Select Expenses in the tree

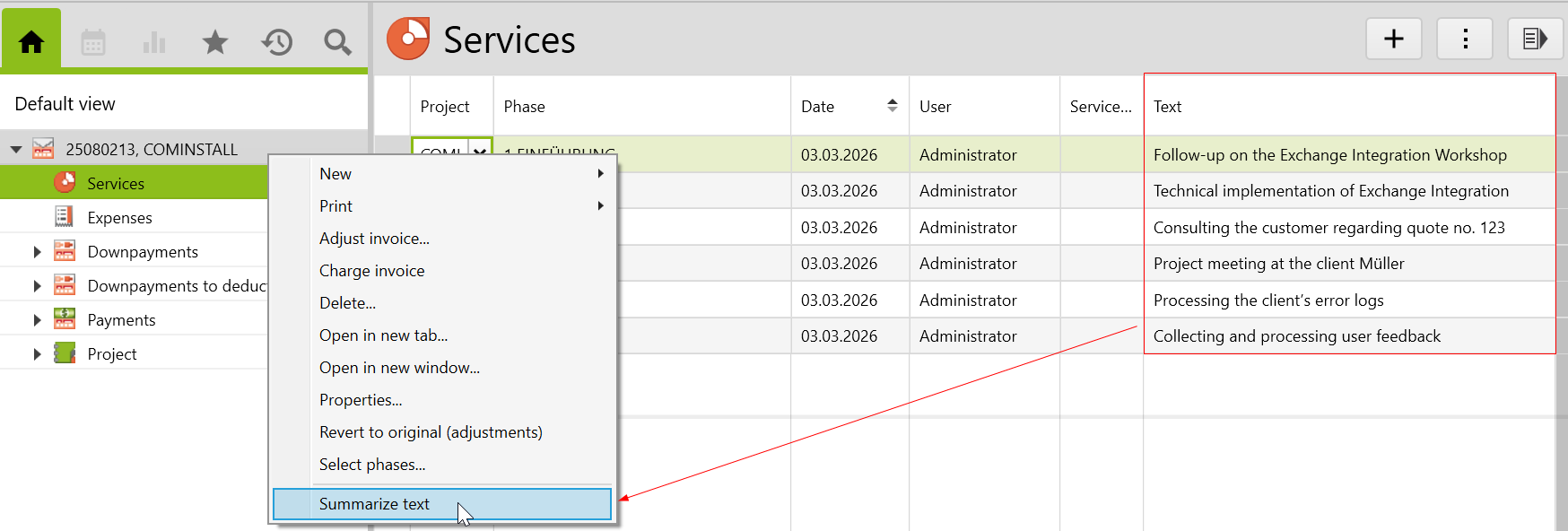(x=119, y=218)
